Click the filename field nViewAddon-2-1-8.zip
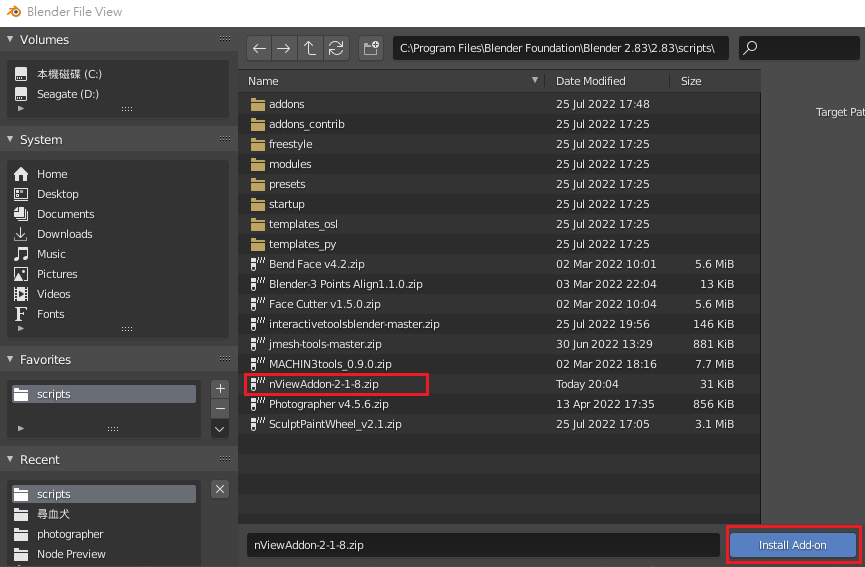 pos(483,545)
